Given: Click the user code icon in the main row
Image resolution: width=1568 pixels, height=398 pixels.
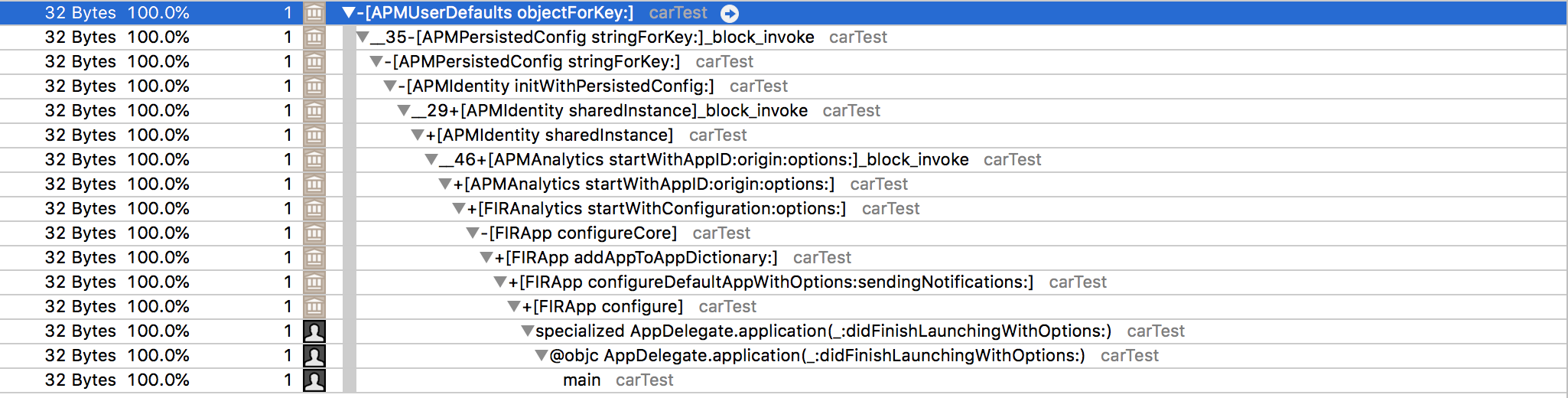Looking at the screenshot, I should coord(314,380).
